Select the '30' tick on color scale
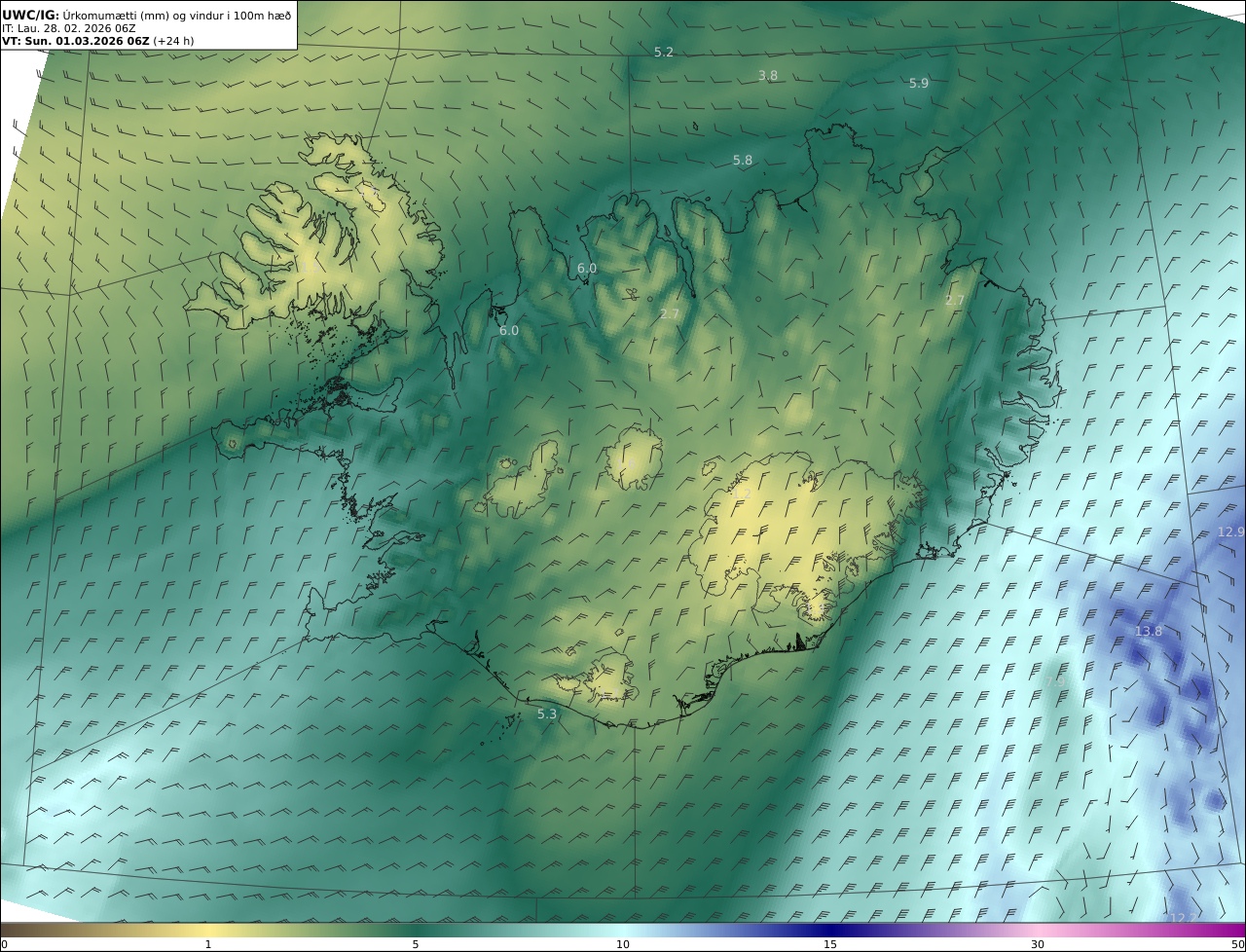1246x952 pixels. click(x=1038, y=944)
